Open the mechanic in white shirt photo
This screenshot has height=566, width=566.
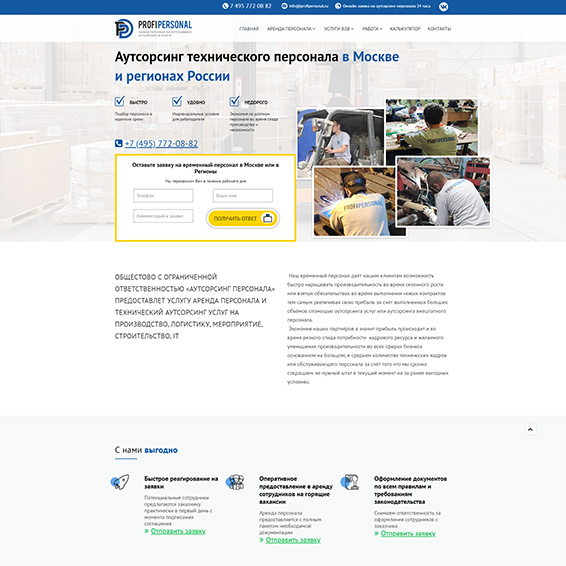444,192
